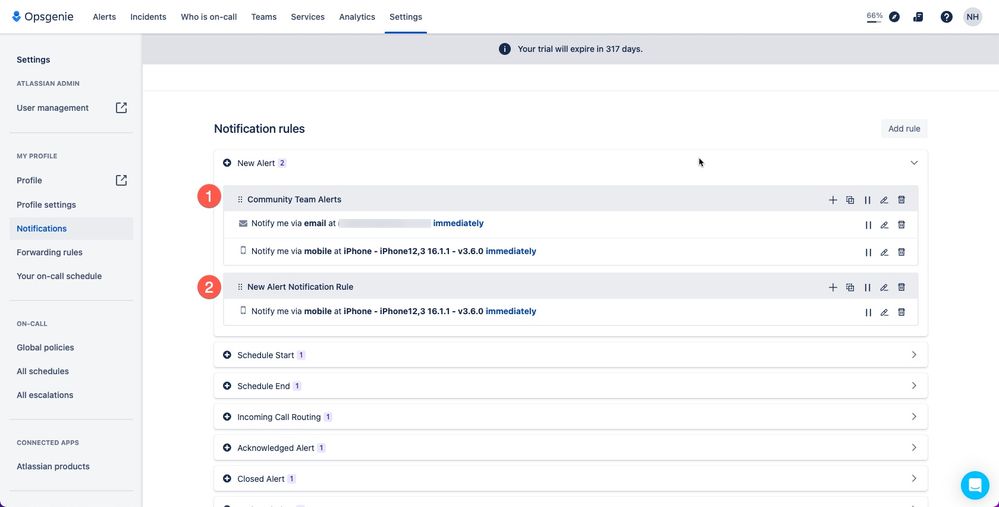Click drag handle of Community Team Alerts
The width and height of the screenshot is (999, 507).
point(240,199)
